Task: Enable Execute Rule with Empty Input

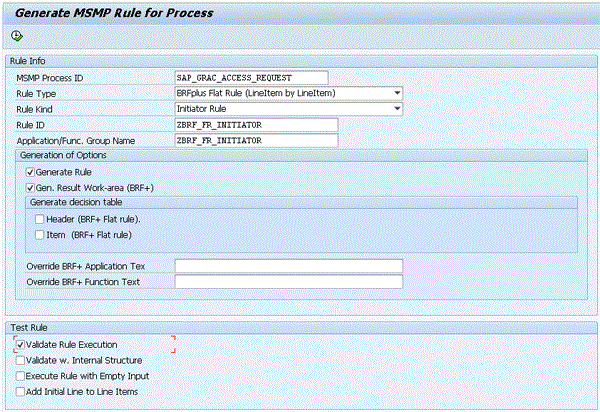Action: (x=21, y=376)
